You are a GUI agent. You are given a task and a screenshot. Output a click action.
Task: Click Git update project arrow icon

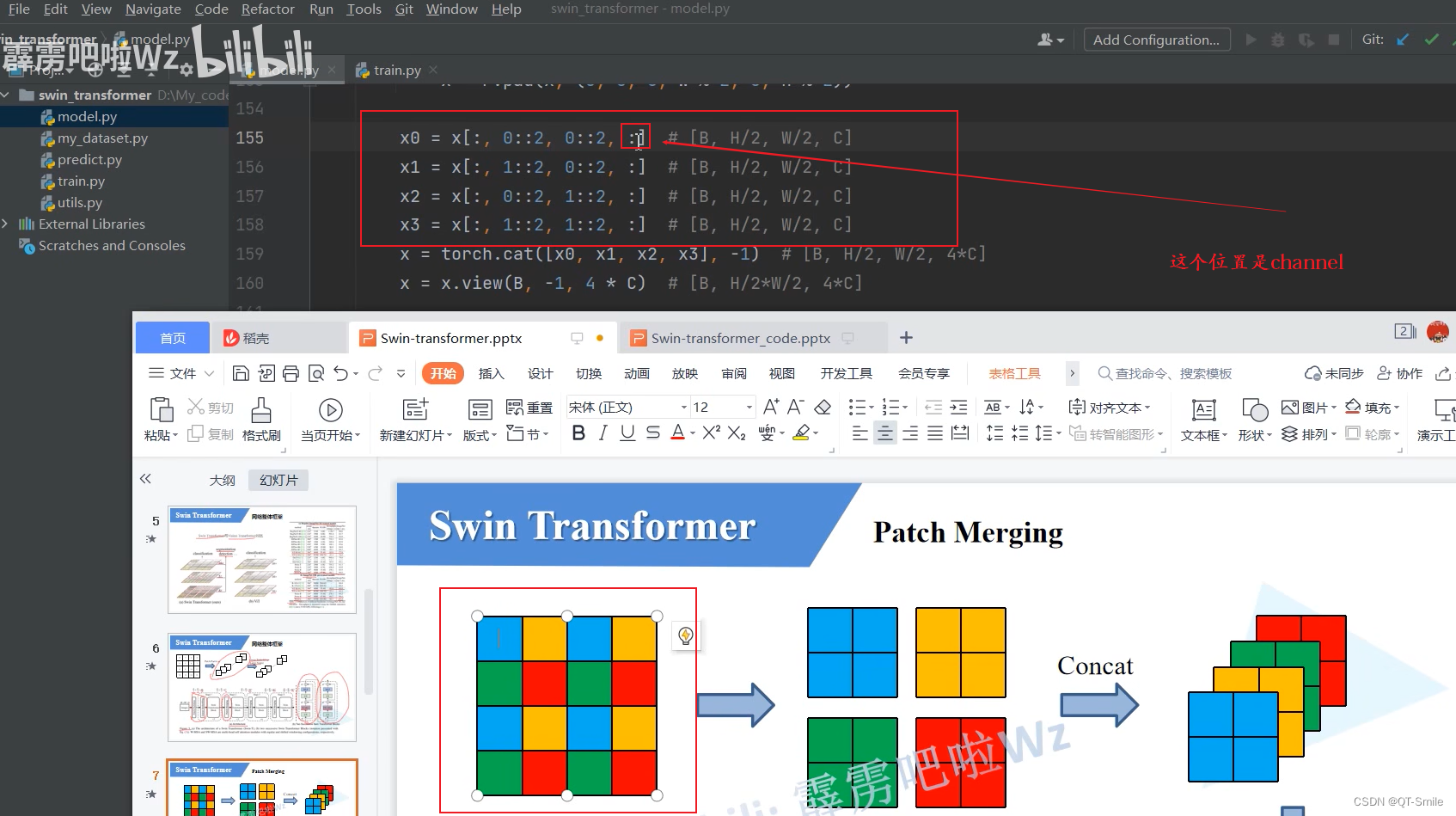(1403, 40)
